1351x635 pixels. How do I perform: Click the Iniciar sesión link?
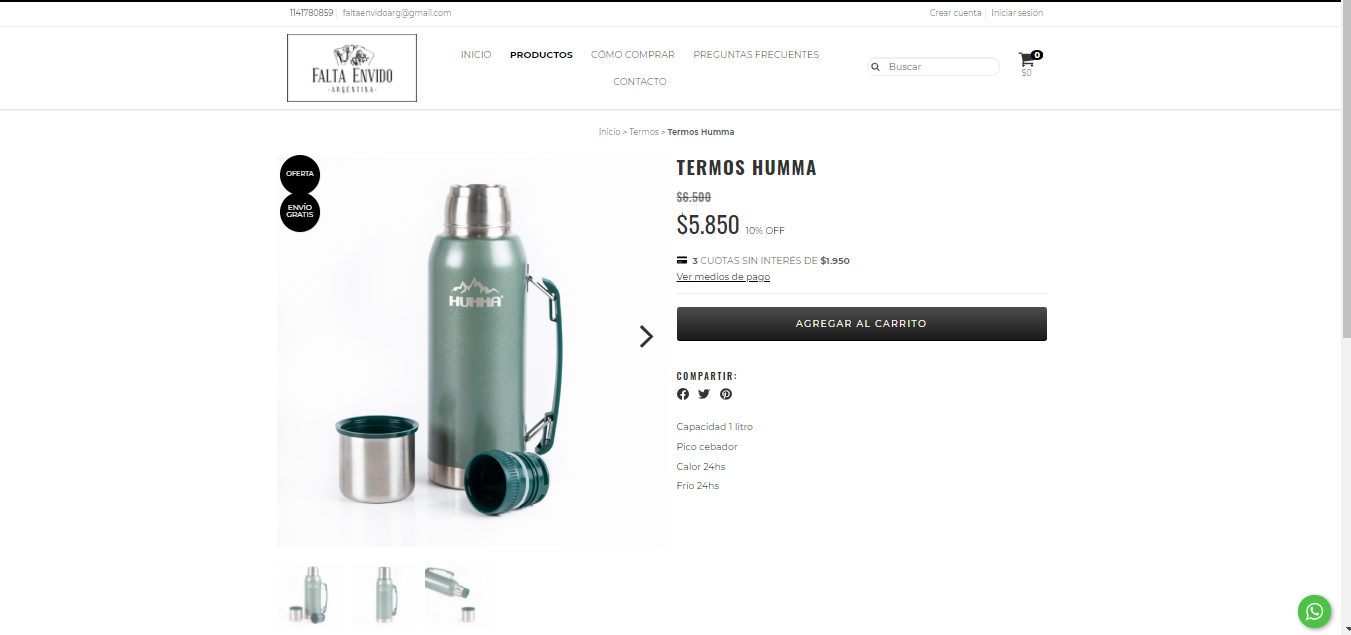coord(1017,13)
